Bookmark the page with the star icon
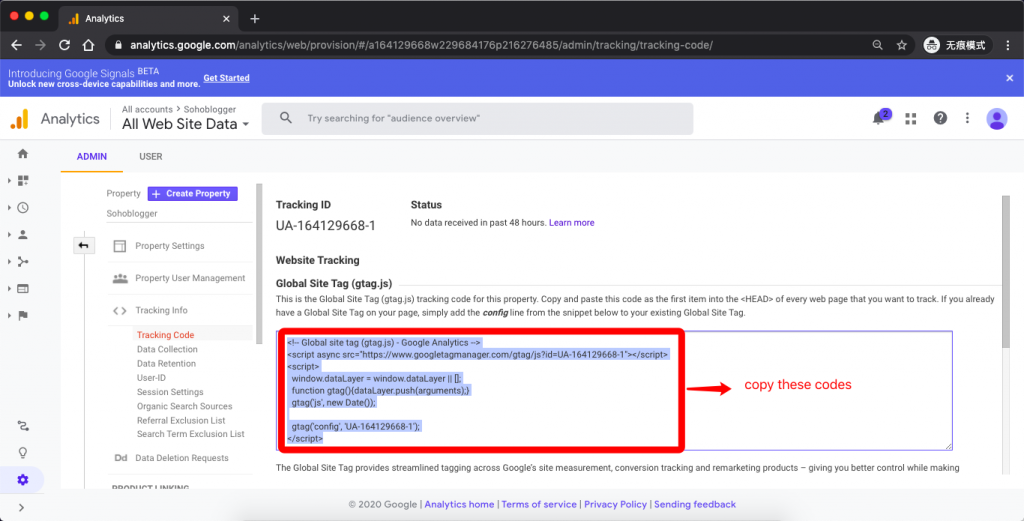 click(902, 45)
